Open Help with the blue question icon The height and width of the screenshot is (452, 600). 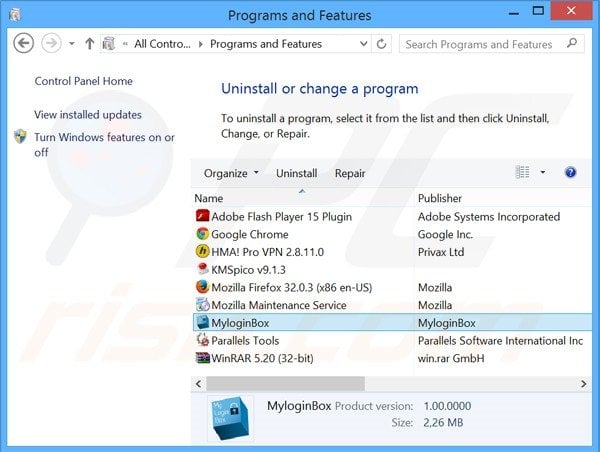(x=570, y=172)
